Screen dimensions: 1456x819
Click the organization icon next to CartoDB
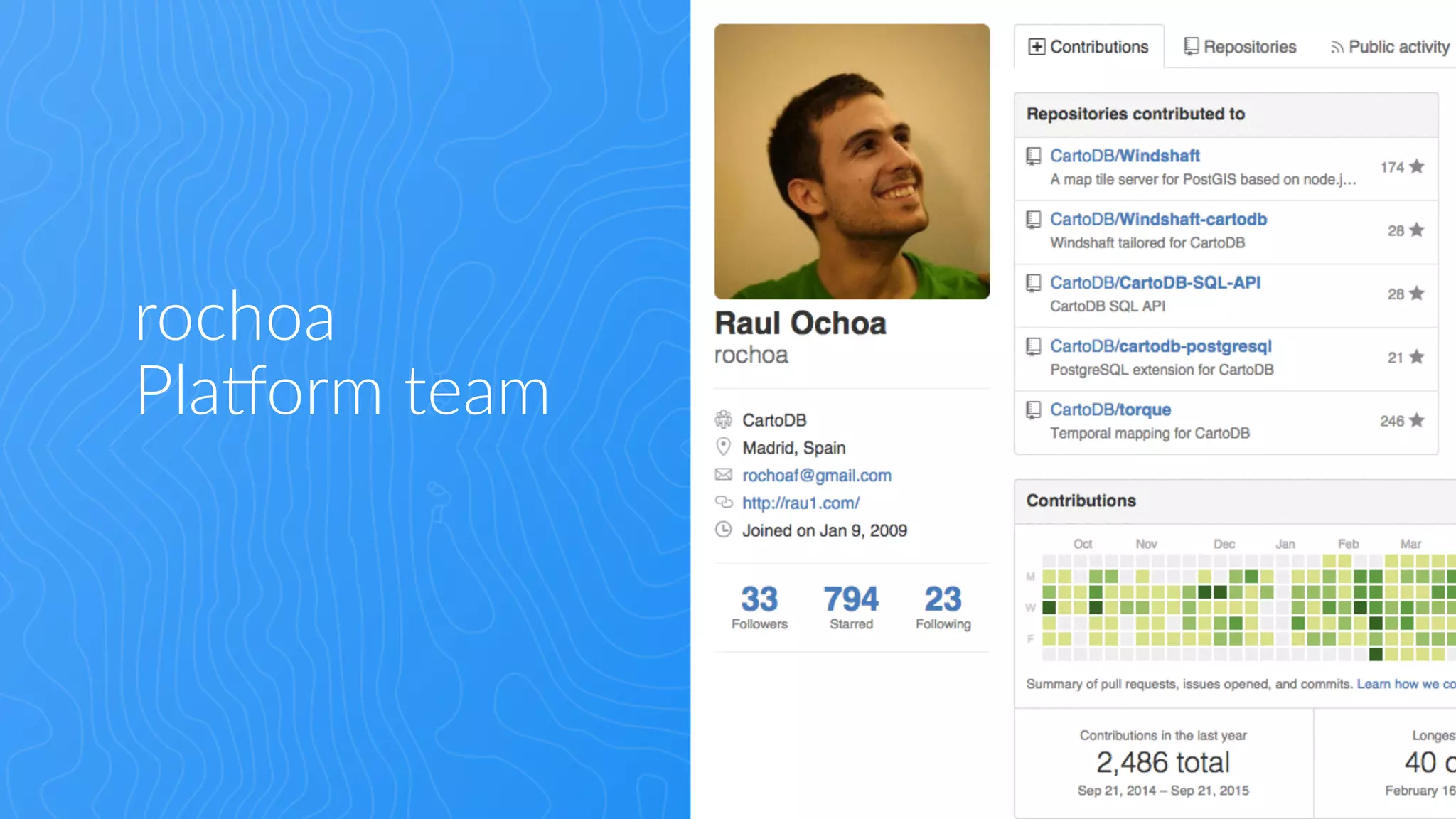(723, 419)
